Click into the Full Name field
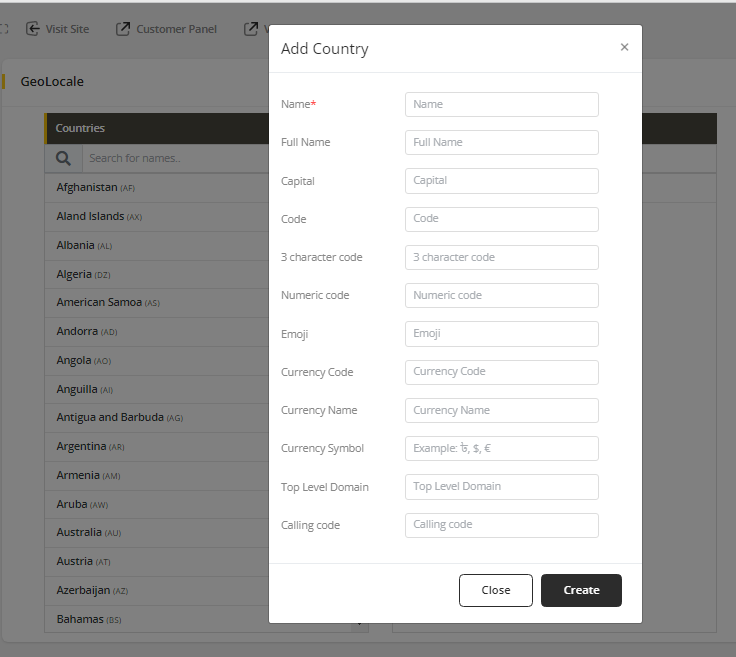The height and width of the screenshot is (657, 736). tap(501, 142)
